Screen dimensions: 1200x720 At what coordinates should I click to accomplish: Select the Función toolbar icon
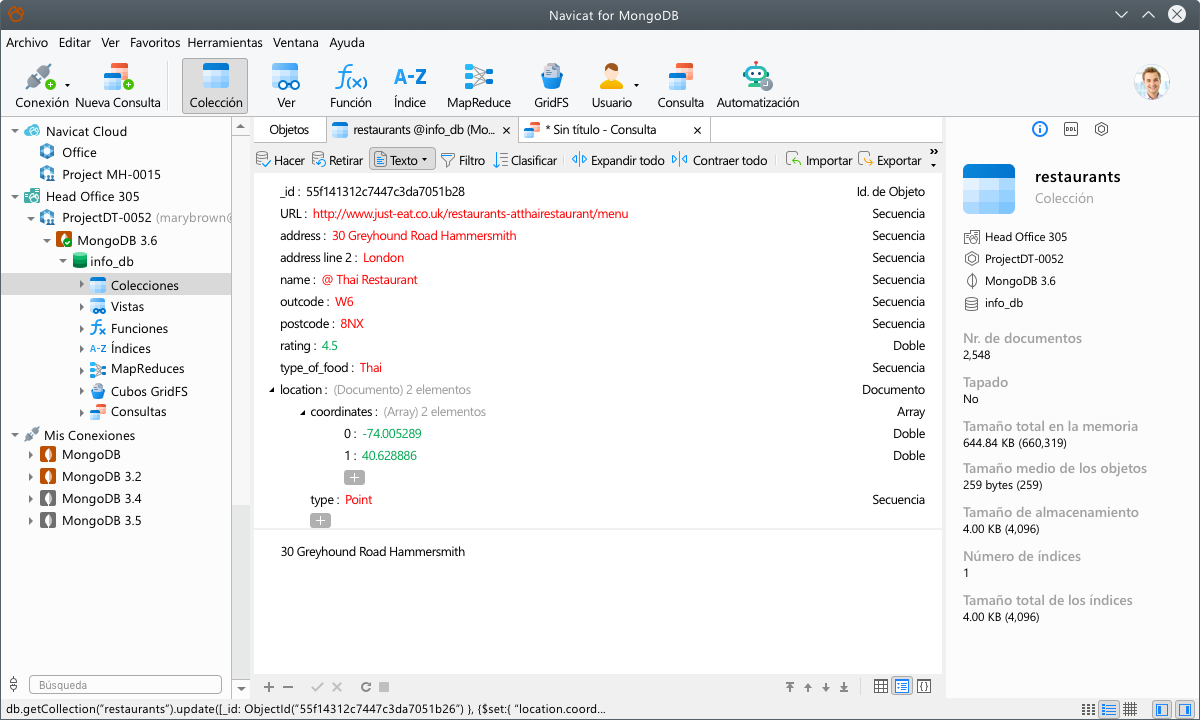click(350, 86)
